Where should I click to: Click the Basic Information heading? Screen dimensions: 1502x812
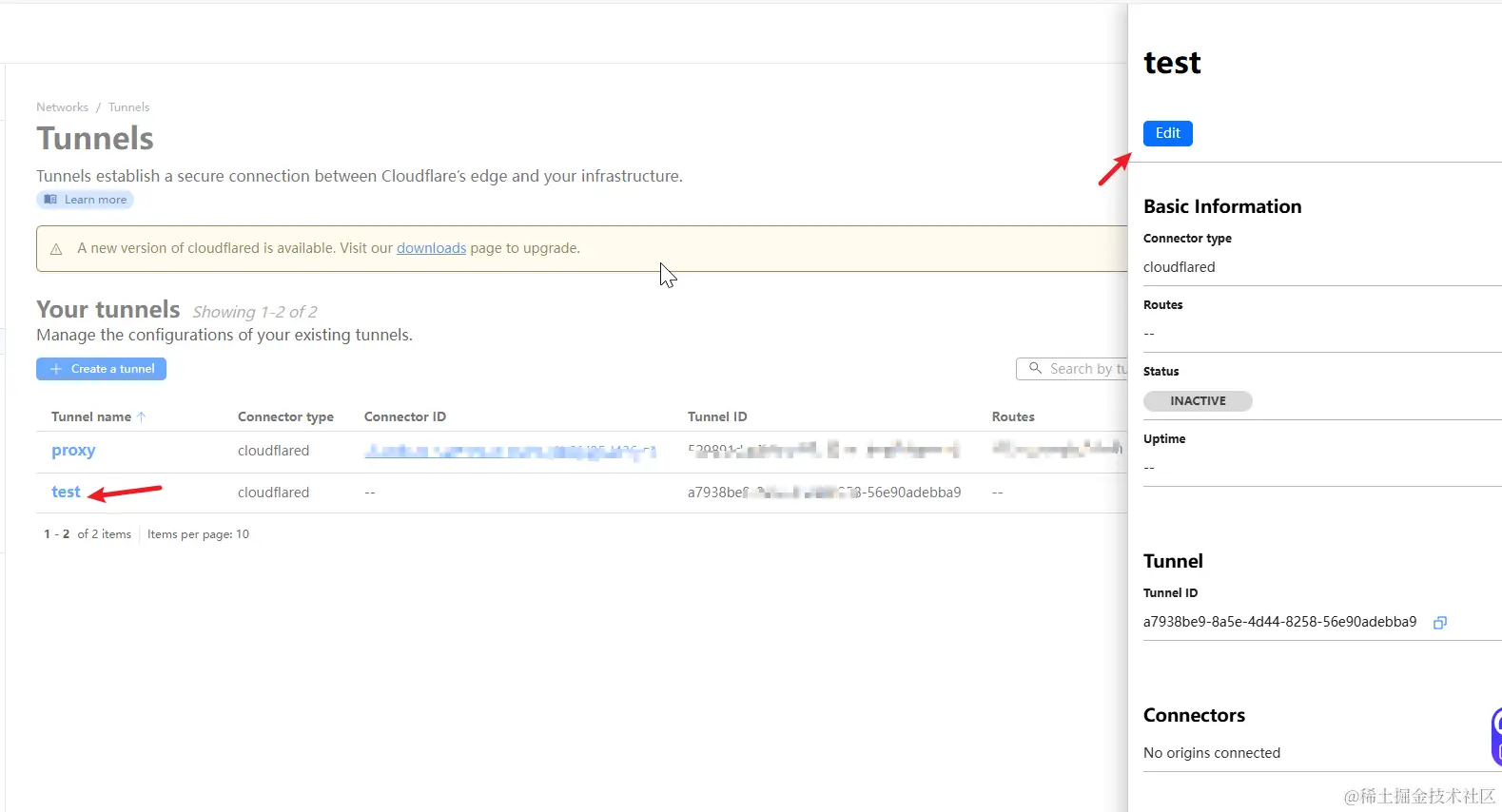[1222, 206]
